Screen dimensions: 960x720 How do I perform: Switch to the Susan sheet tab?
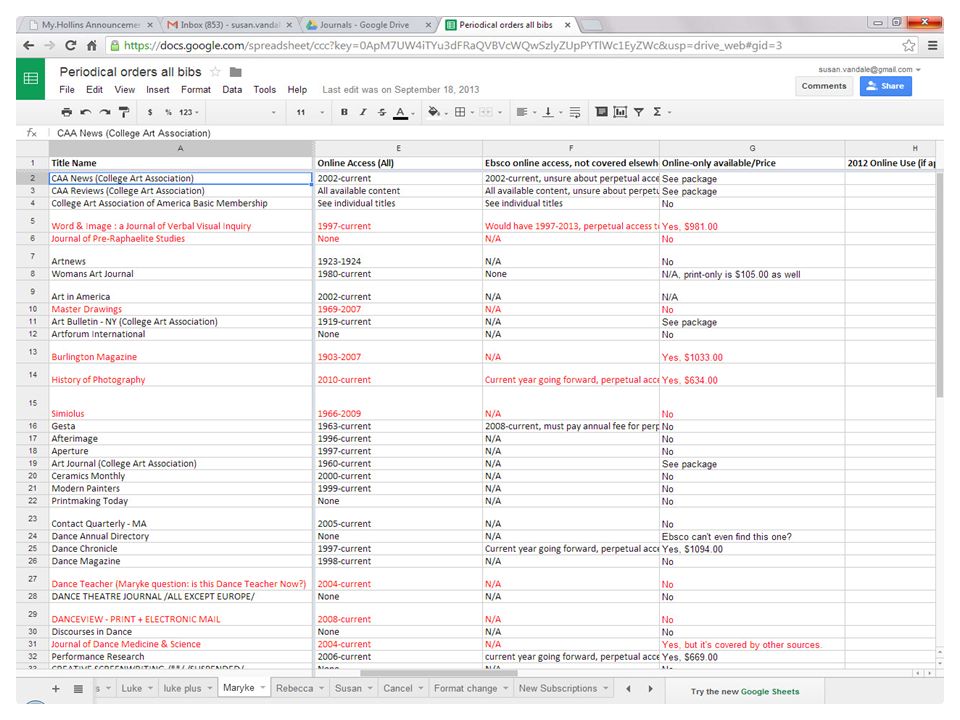click(x=348, y=688)
